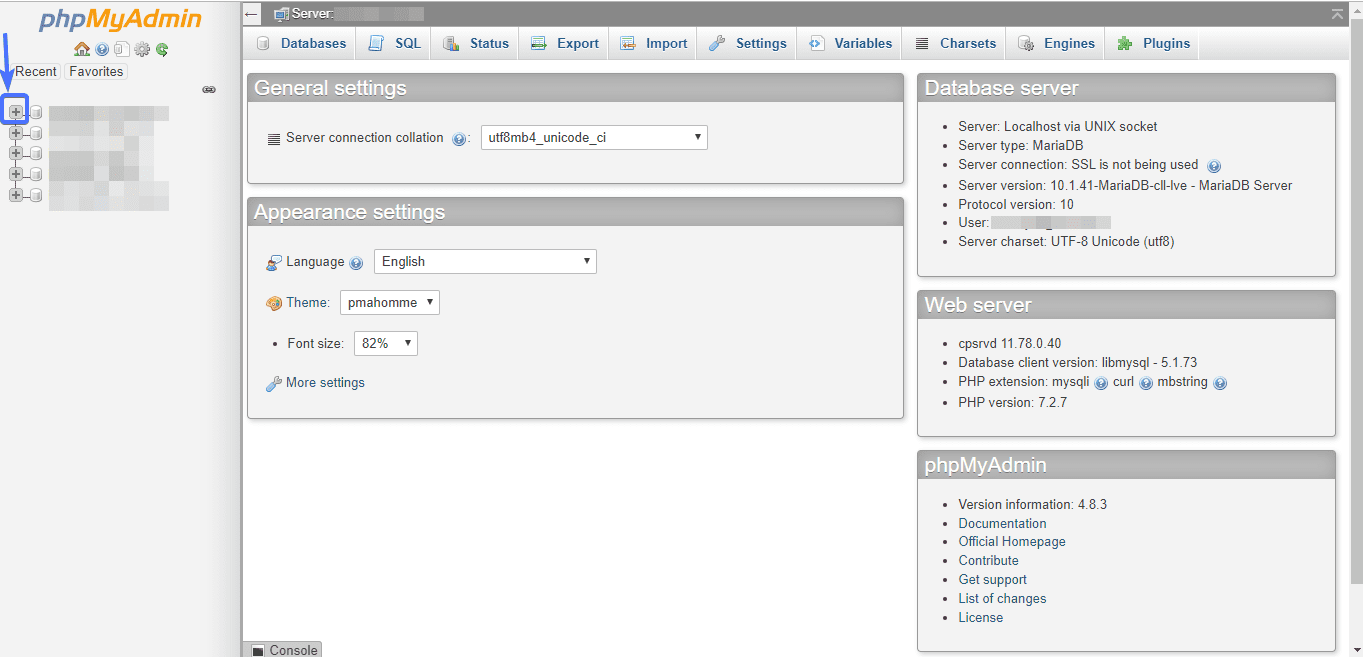Click the navigation panel settings gear

point(142,49)
